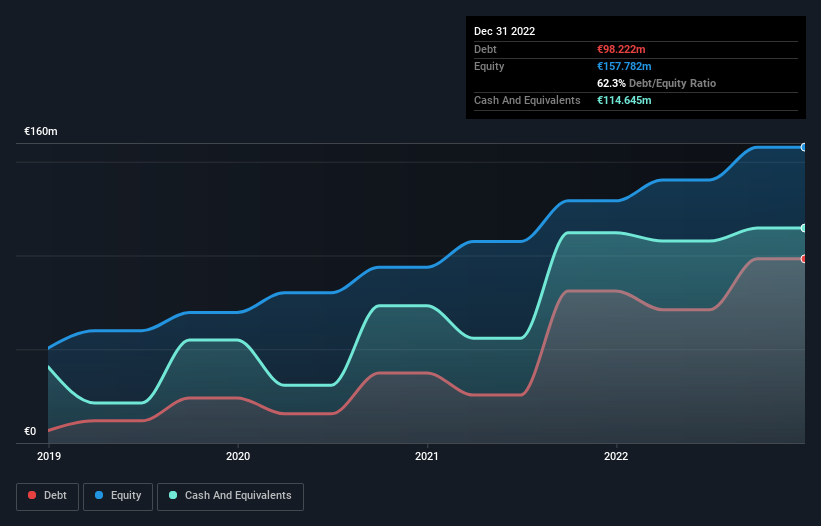Select the red Debt endpoint marker

click(x=804, y=259)
